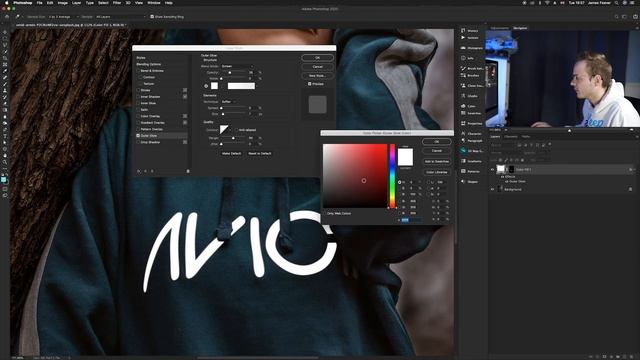Click OK in the Layer Style dialog
This screenshot has width=640, height=360.
pos(318,58)
